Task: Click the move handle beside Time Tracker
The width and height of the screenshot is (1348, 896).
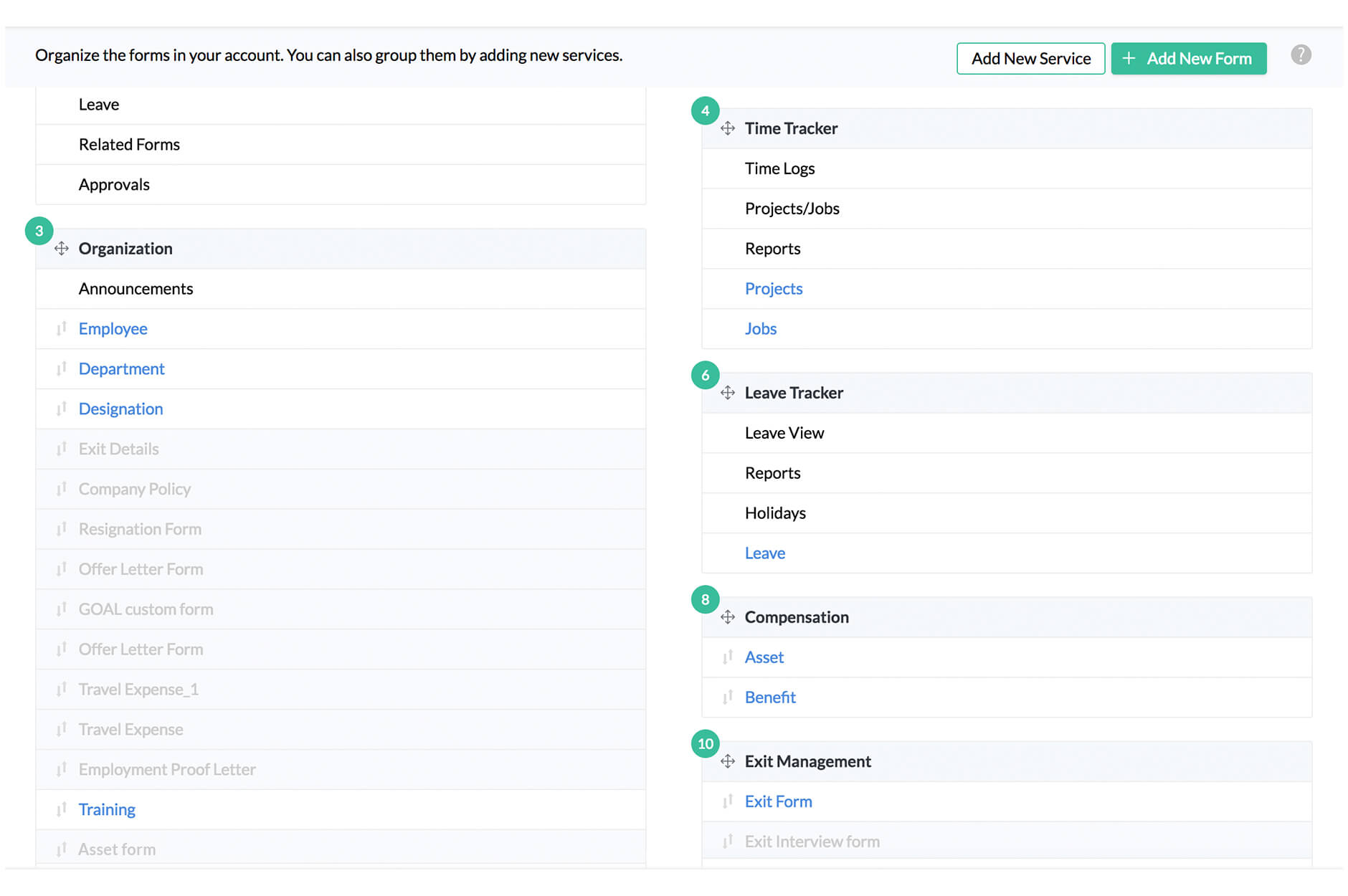Action: click(728, 128)
